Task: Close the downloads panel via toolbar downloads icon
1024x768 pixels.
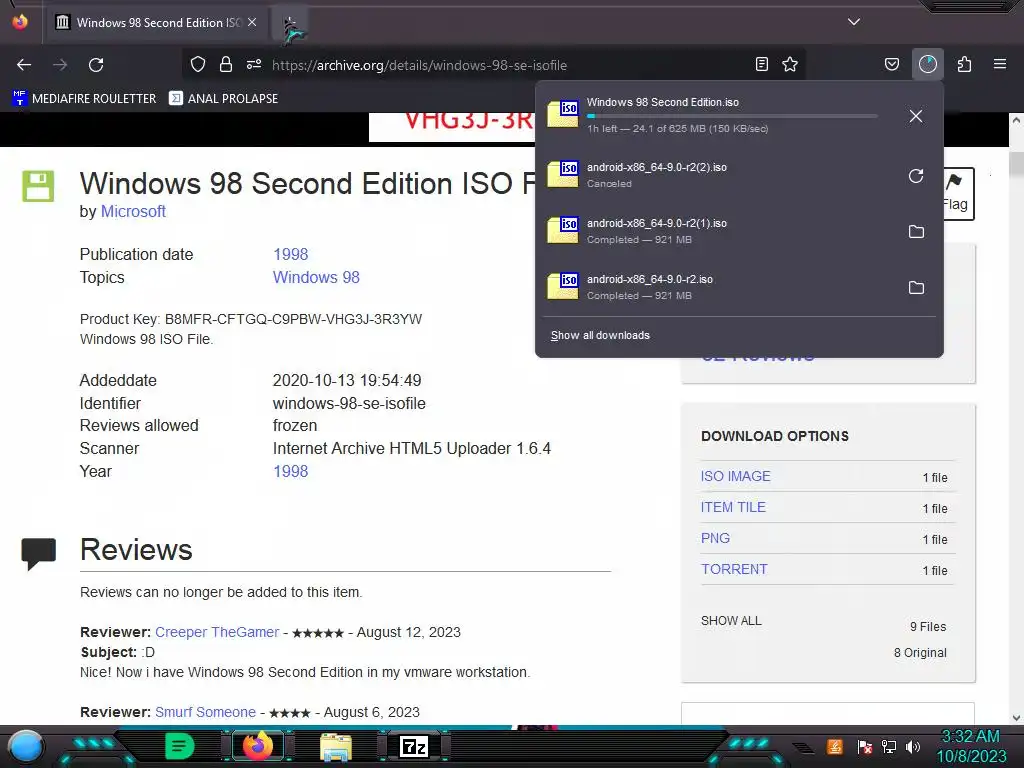Action: pyautogui.click(x=928, y=64)
